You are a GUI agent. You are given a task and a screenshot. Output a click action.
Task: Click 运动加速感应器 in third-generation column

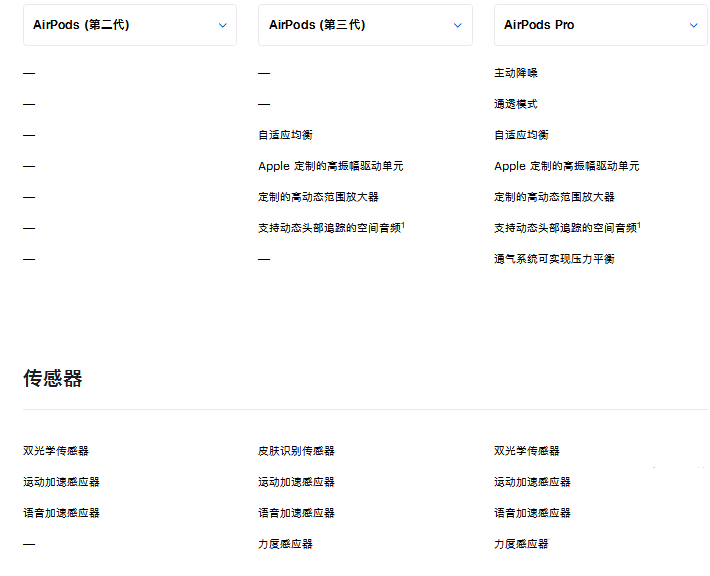tap(296, 482)
